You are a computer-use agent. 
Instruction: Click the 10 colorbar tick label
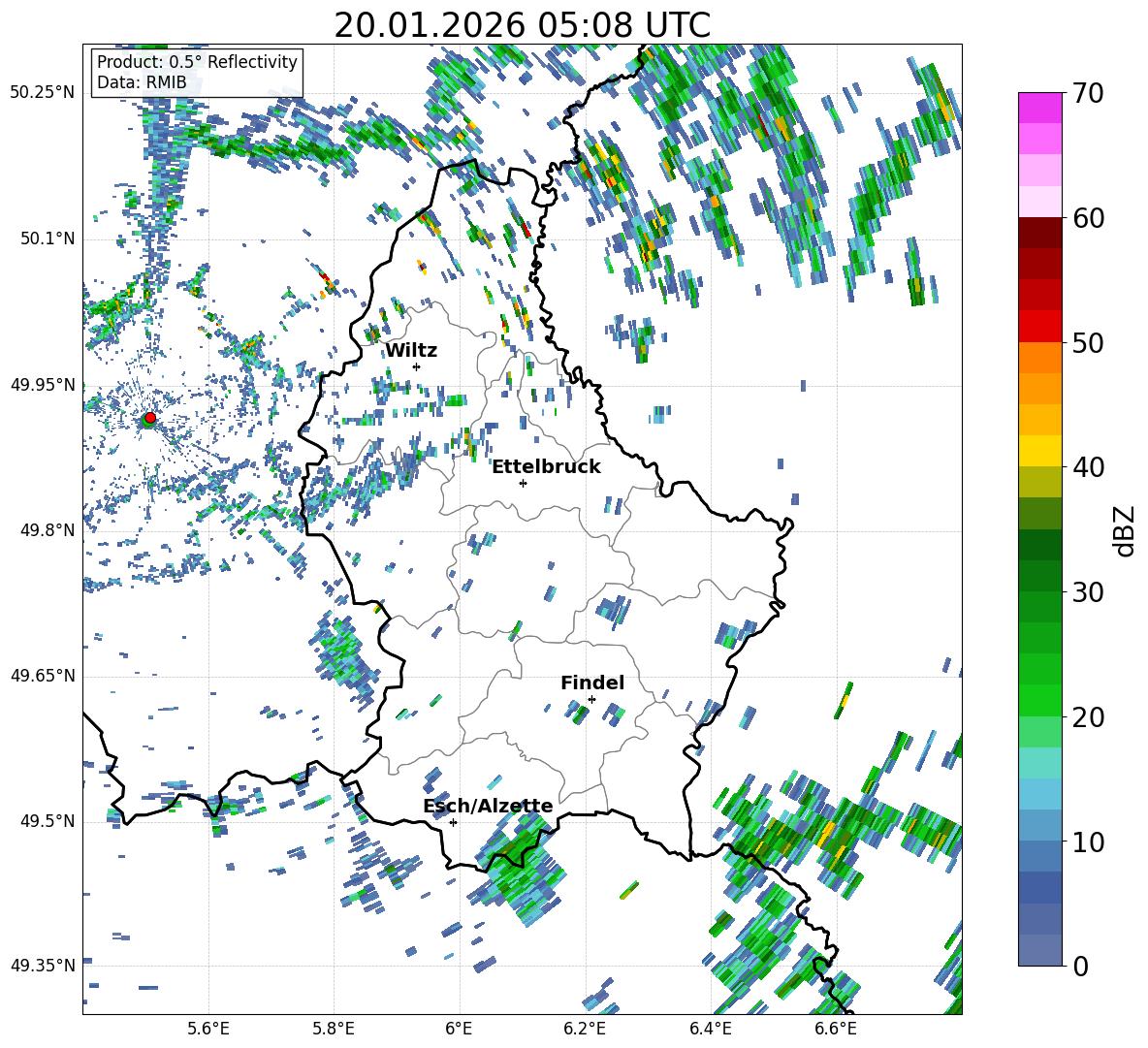click(1088, 842)
